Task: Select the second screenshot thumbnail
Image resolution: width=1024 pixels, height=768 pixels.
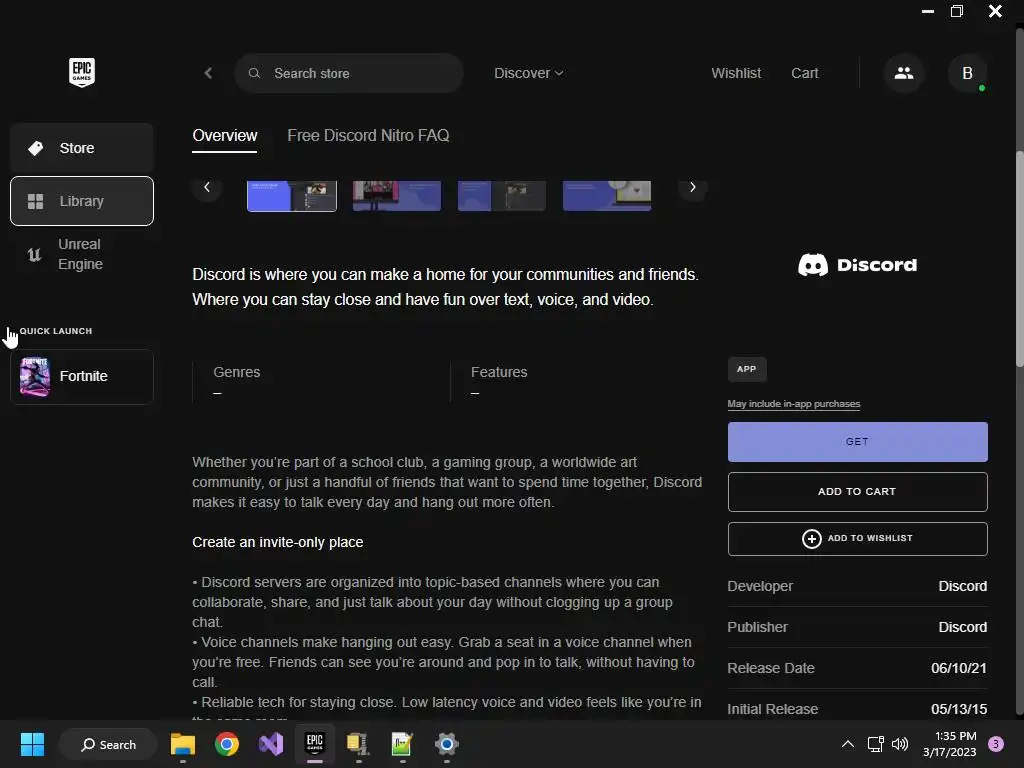Action: (397, 196)
